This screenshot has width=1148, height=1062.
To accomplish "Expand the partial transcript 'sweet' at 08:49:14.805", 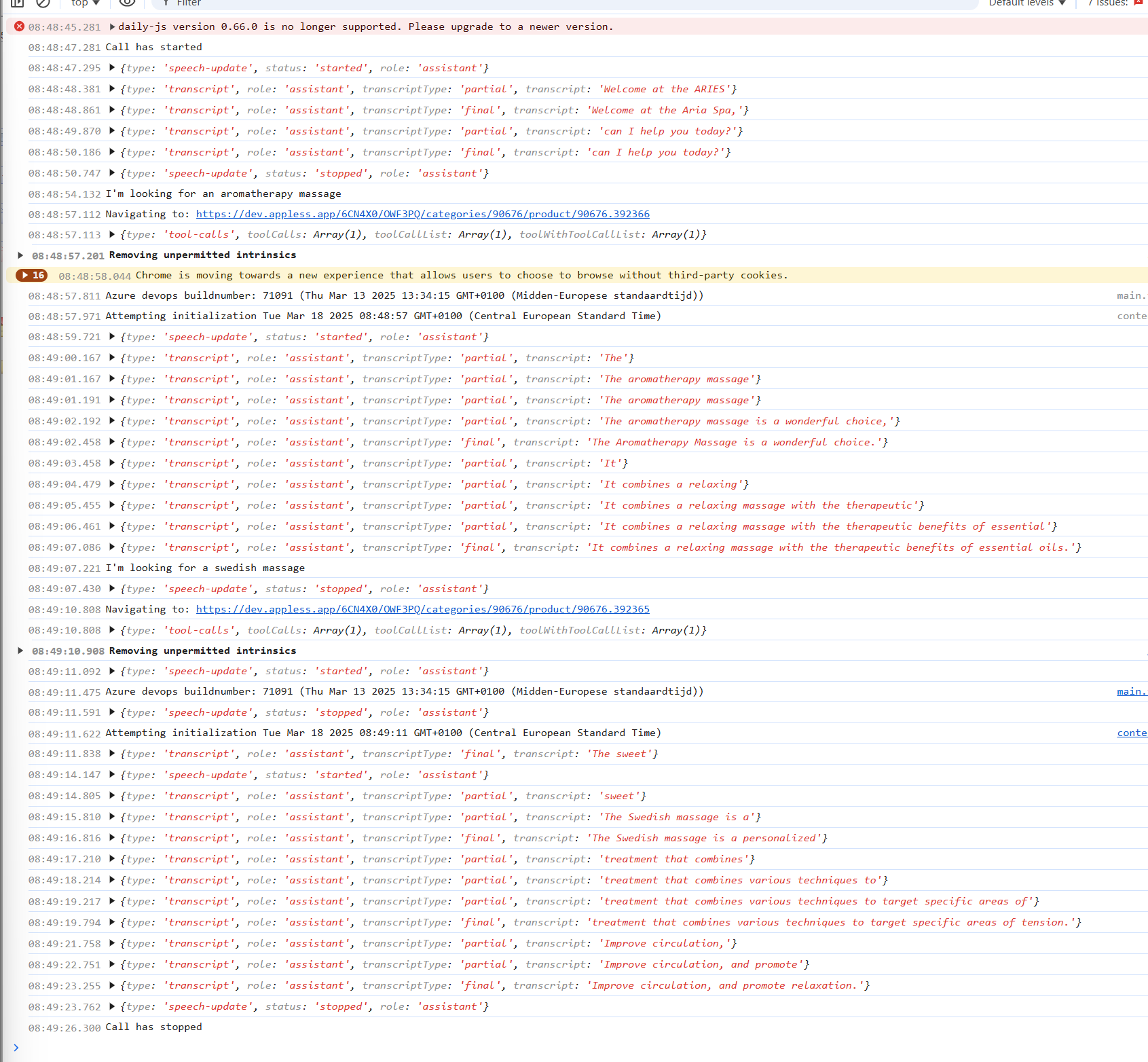I will (112, 796).
